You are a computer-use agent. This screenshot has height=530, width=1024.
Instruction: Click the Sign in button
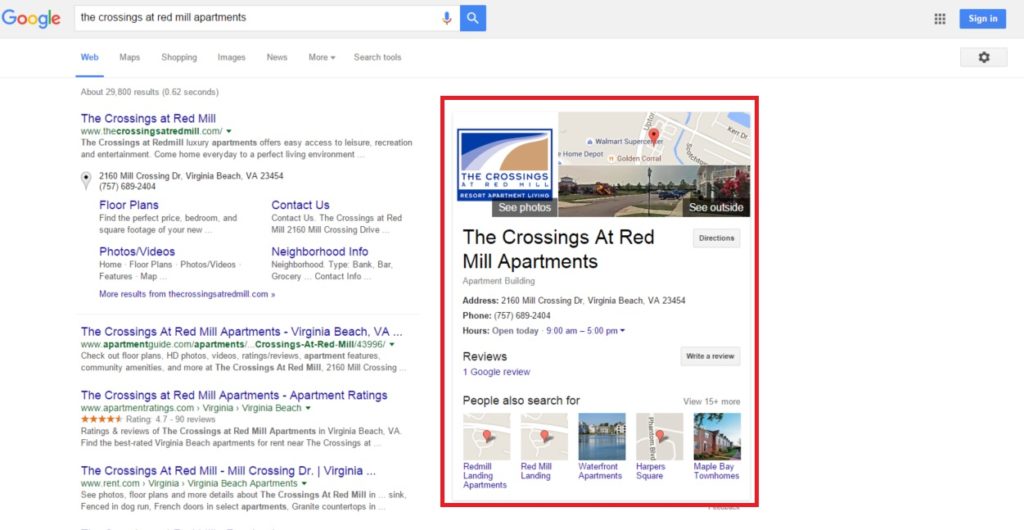point(982,19)
